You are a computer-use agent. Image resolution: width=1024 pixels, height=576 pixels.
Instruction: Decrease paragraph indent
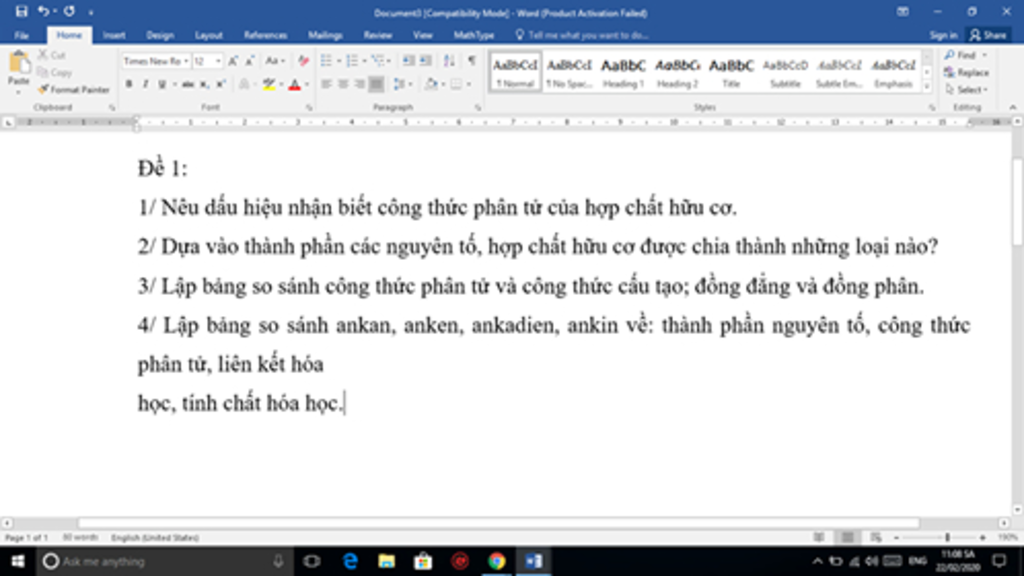pos(409,61)
